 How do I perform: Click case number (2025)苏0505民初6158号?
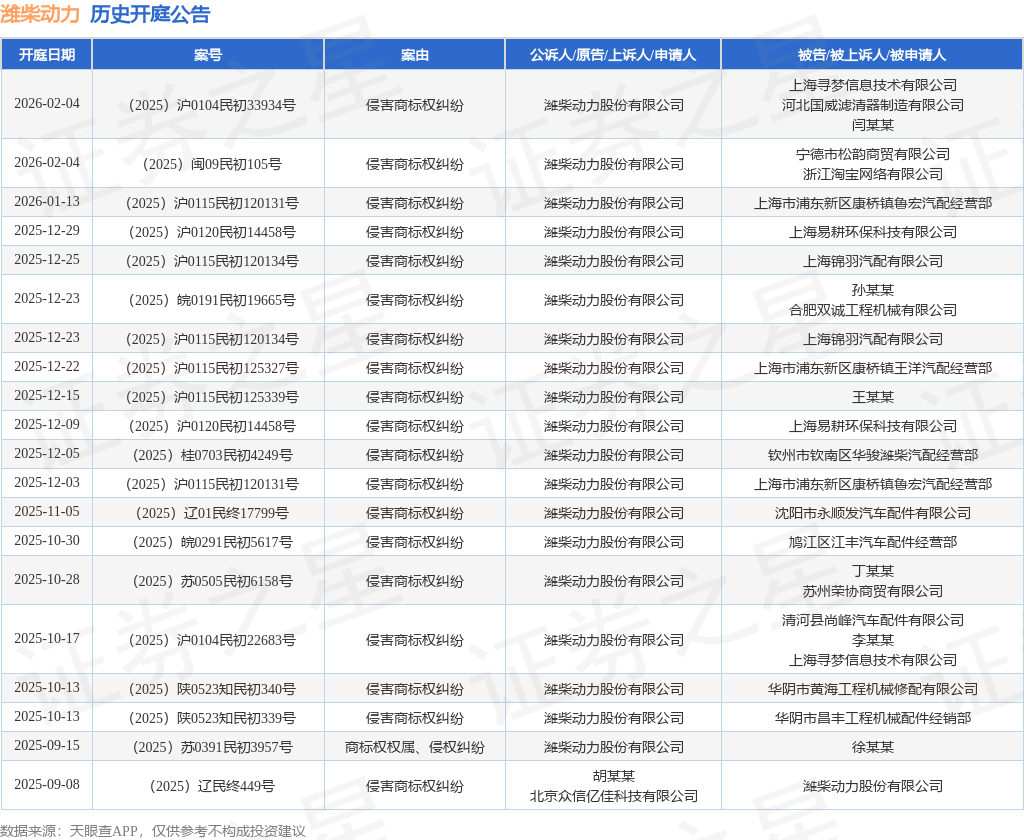[x=212, y=581]
